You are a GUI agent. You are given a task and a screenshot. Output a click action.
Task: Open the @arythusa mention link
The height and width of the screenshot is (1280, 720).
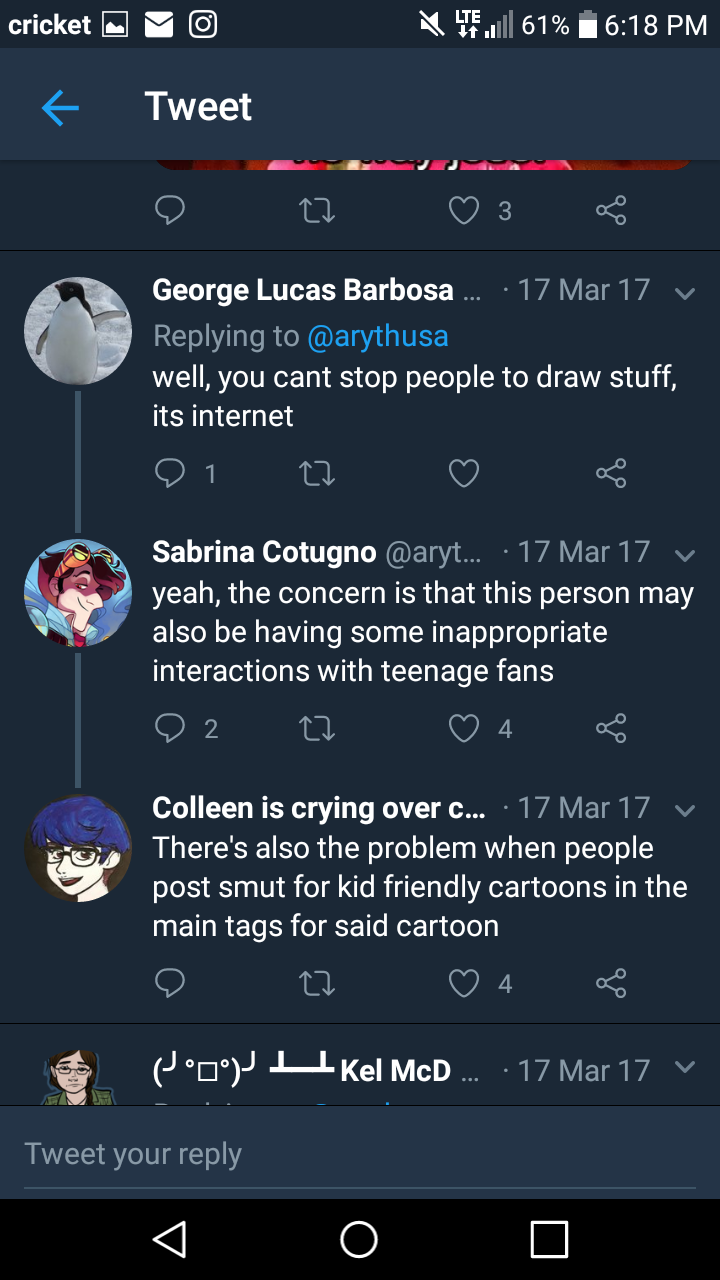(x=378, y=336)
